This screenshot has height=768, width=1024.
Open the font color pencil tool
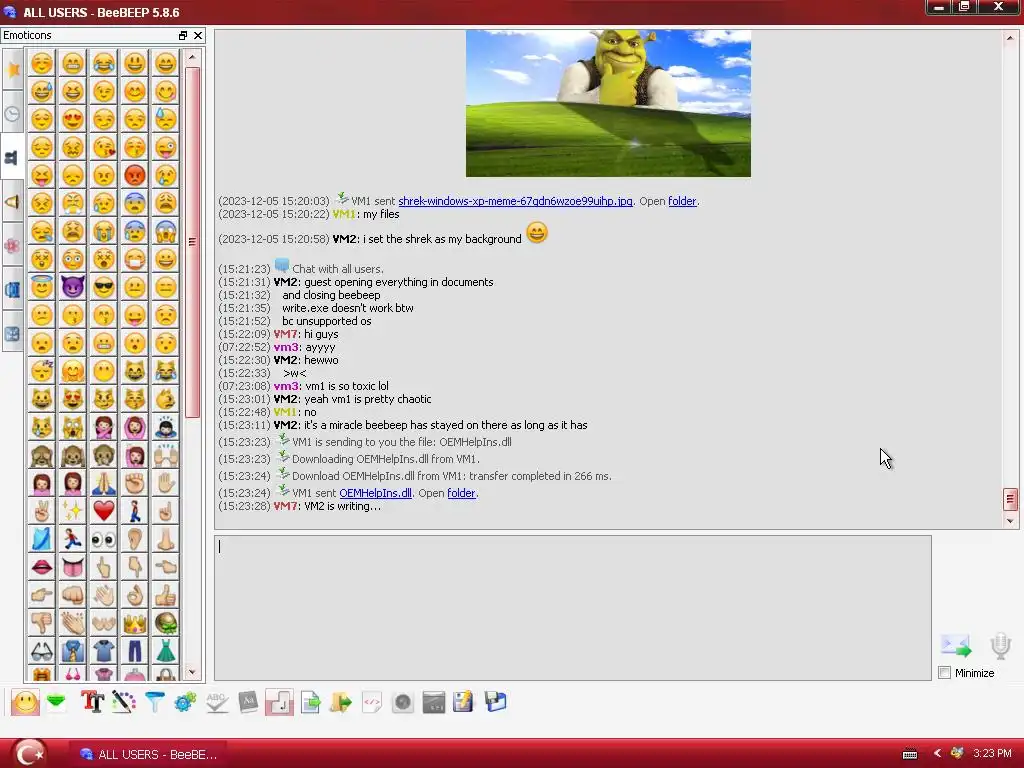point(123,702)
